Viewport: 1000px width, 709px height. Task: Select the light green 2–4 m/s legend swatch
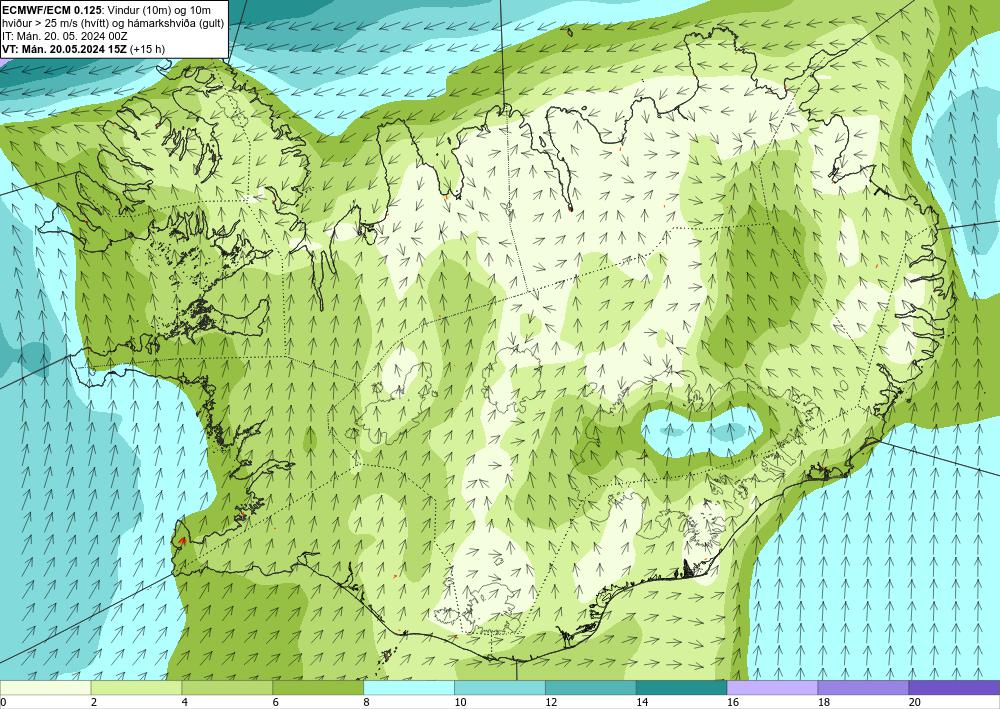[136, 687]
